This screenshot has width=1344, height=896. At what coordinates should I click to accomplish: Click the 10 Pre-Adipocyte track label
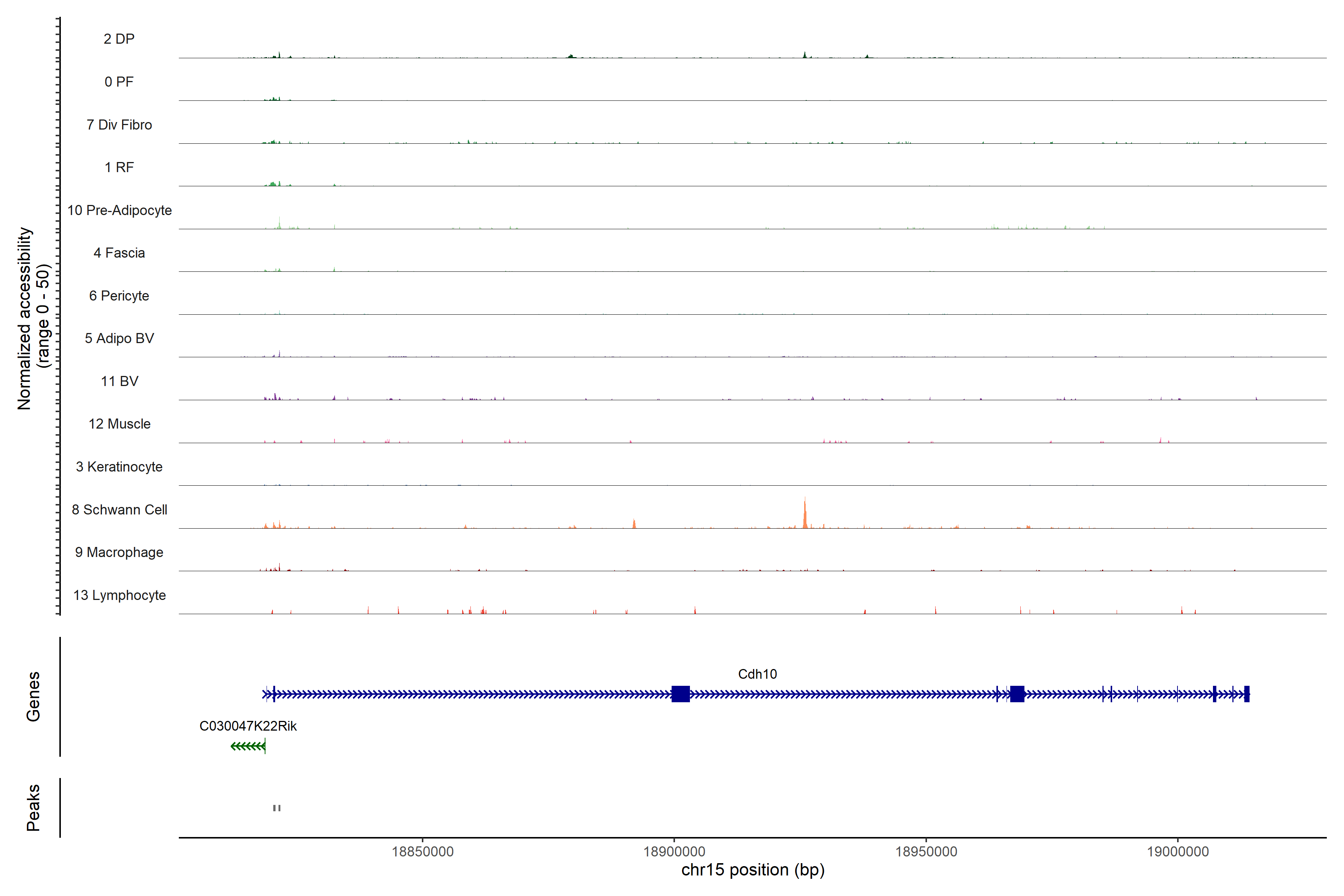pos(119,210)
